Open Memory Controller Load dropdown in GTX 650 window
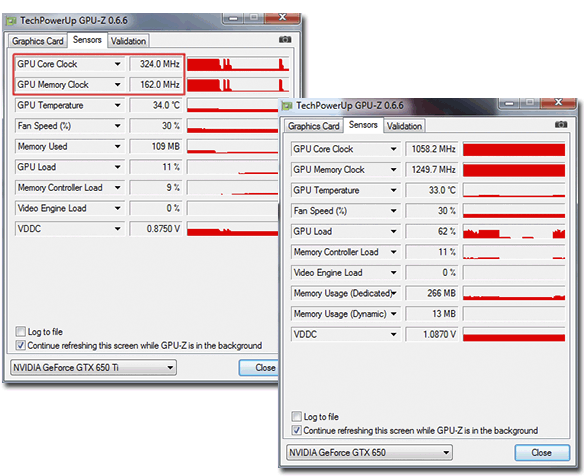Image resolution: width=584 pixels, height=476 pixels. pyautogui.click(x=393, y=252)
